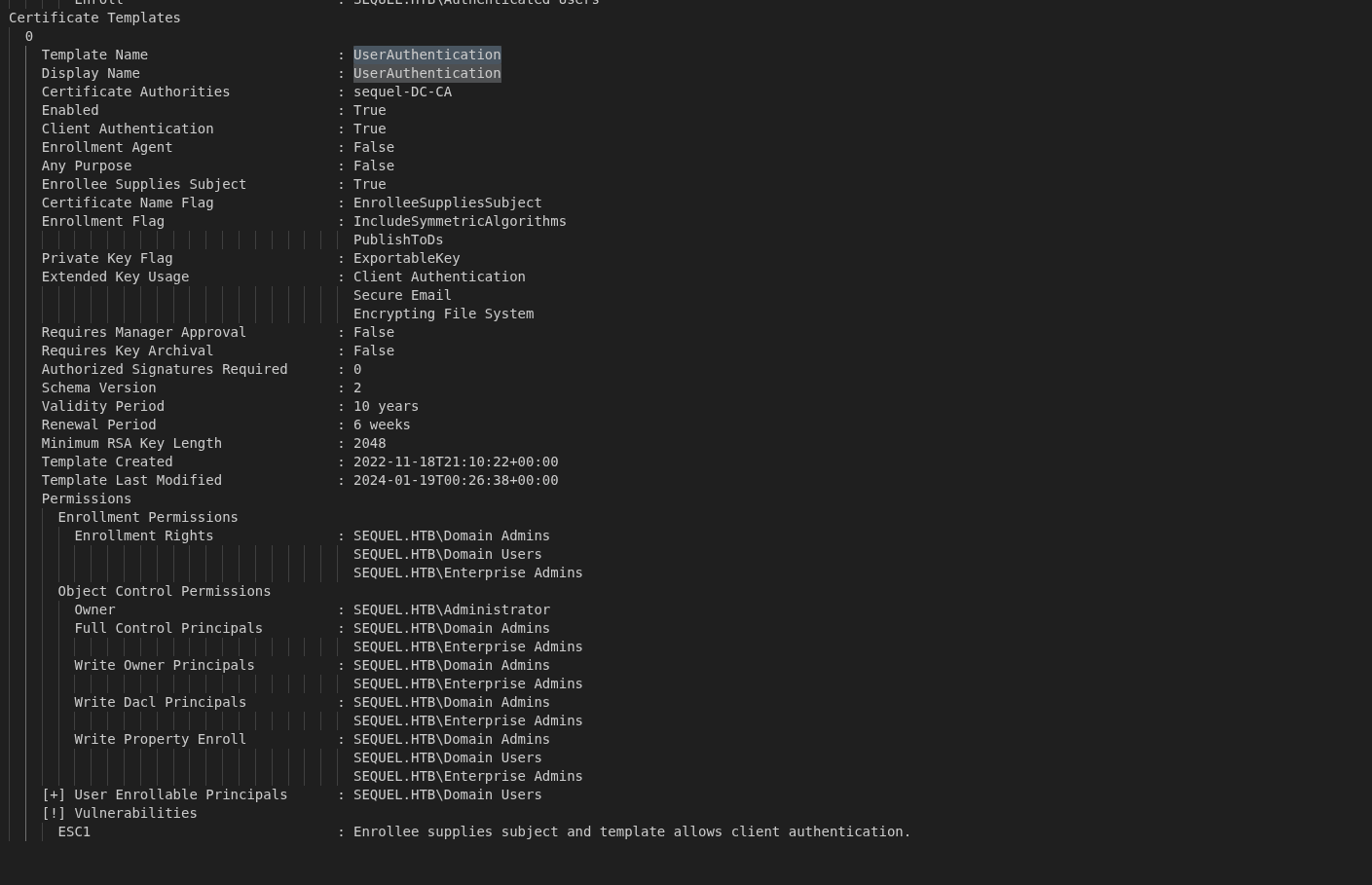This screenshot has width=1372, height=885.
Task: Click the Template Last Modified timestamp 2024-01-19
Action: (456, 480)
